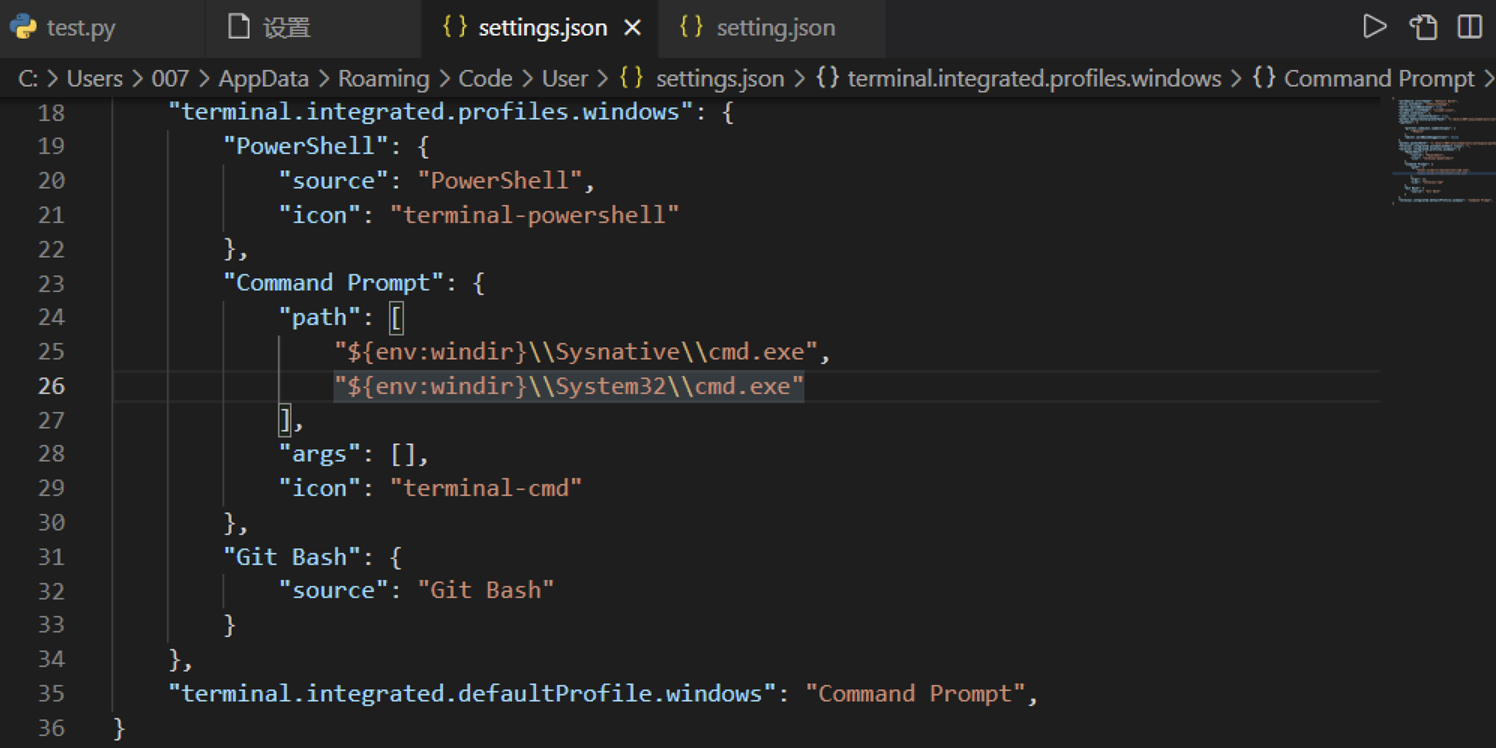
Task: Click the code minimap overview
Action: pos(1443,150)
